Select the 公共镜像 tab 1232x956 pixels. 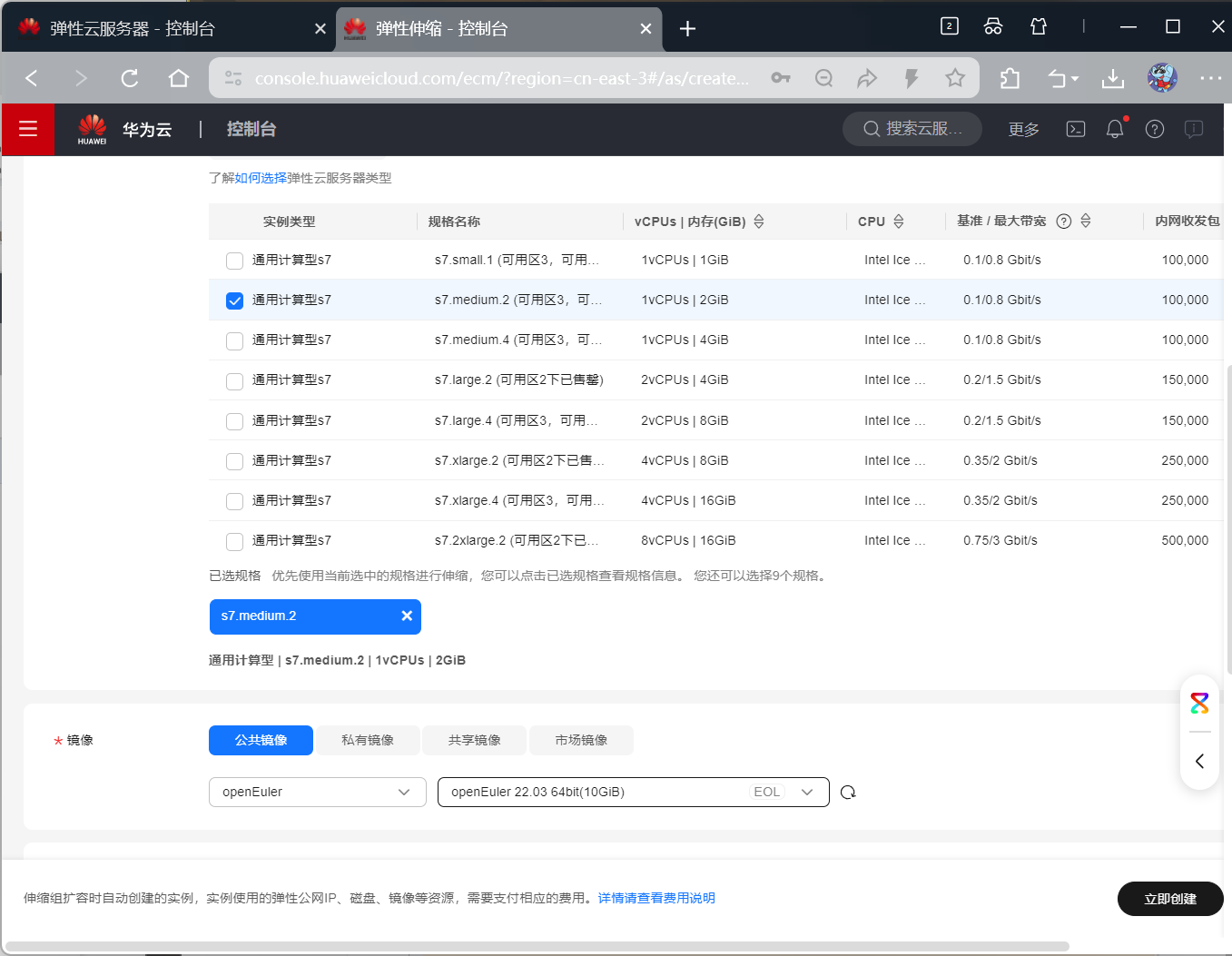261,740
